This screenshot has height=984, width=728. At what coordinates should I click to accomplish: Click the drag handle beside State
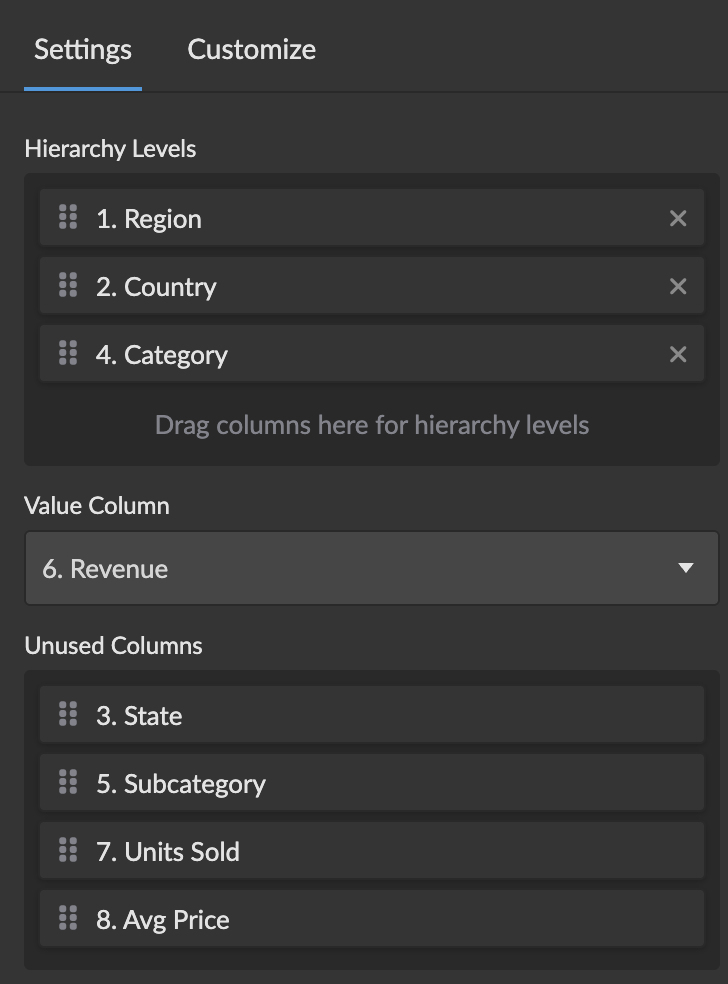68,715
